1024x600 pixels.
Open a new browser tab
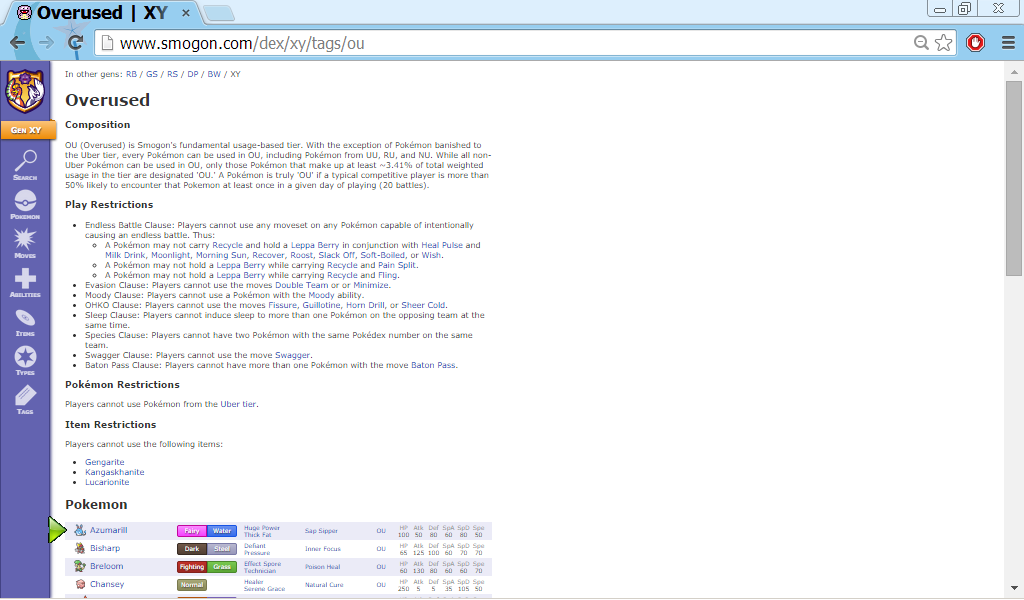[x=218, y=12]
